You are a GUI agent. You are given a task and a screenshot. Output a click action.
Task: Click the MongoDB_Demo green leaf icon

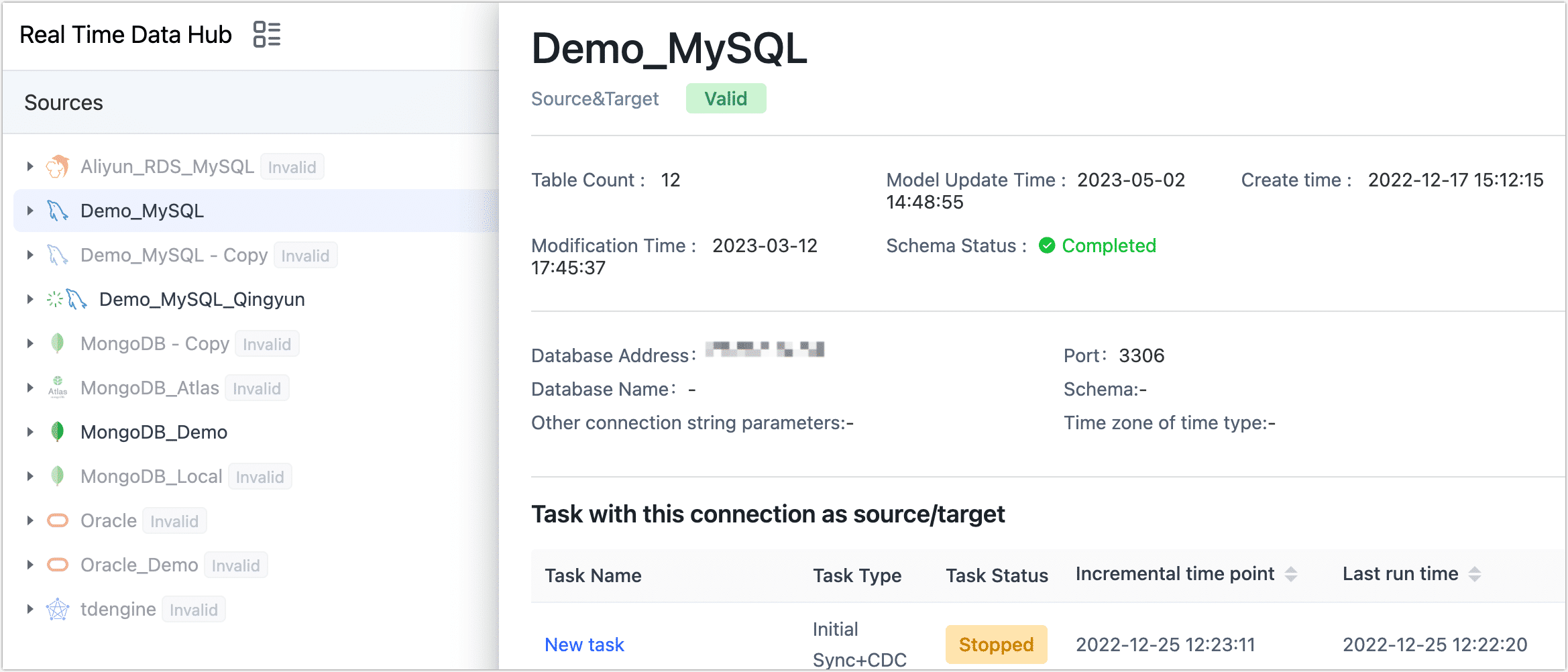click(x=58, y=432)
